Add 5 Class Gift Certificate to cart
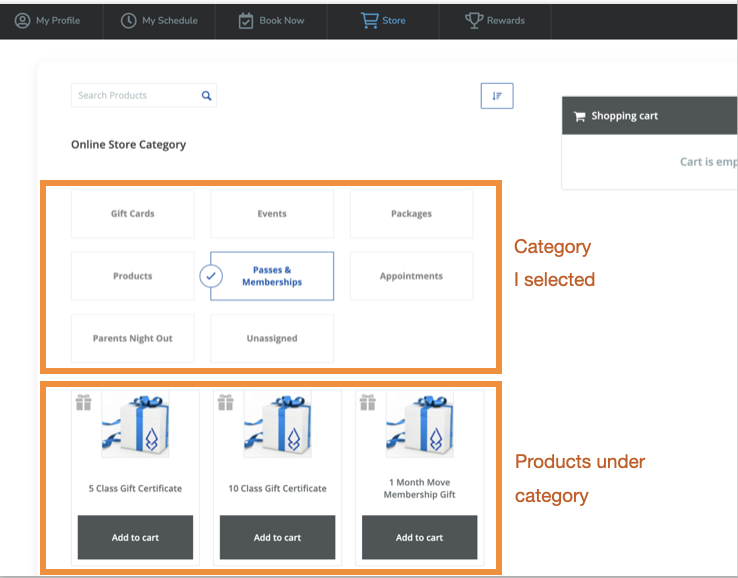The image size is (738, 578). (135, 537)
